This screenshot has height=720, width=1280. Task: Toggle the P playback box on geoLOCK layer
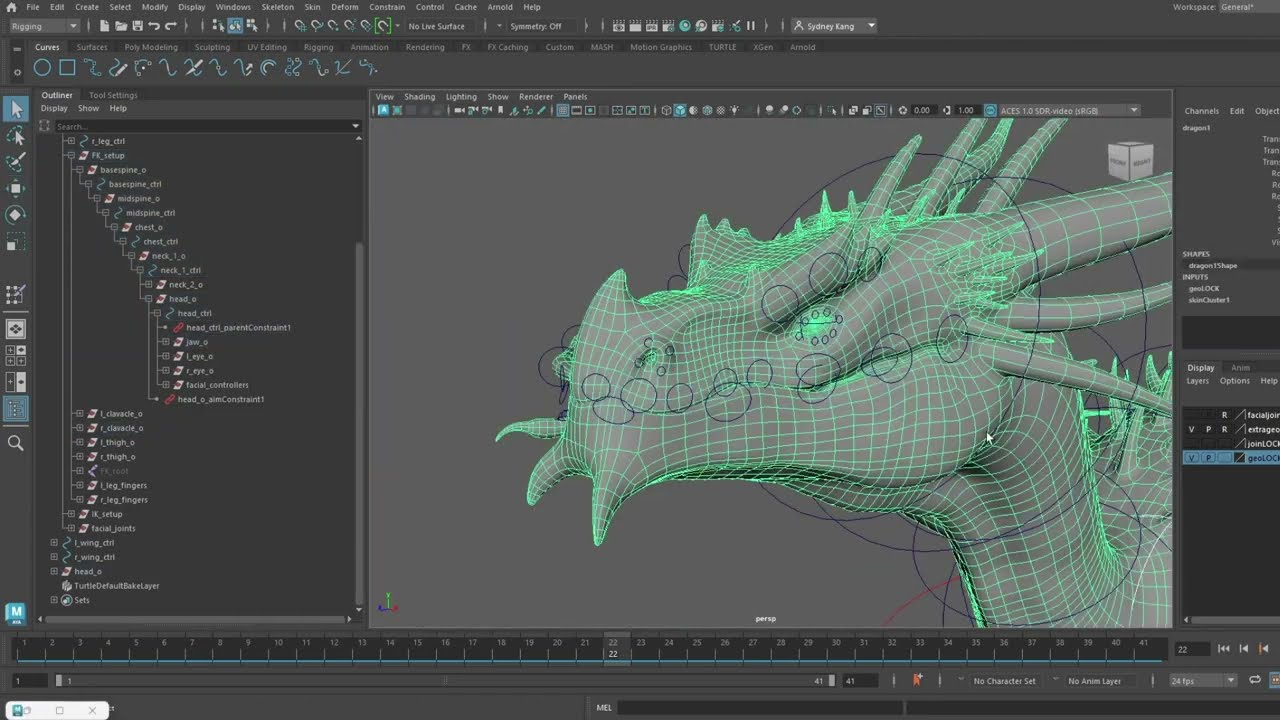coord(1208,458)
